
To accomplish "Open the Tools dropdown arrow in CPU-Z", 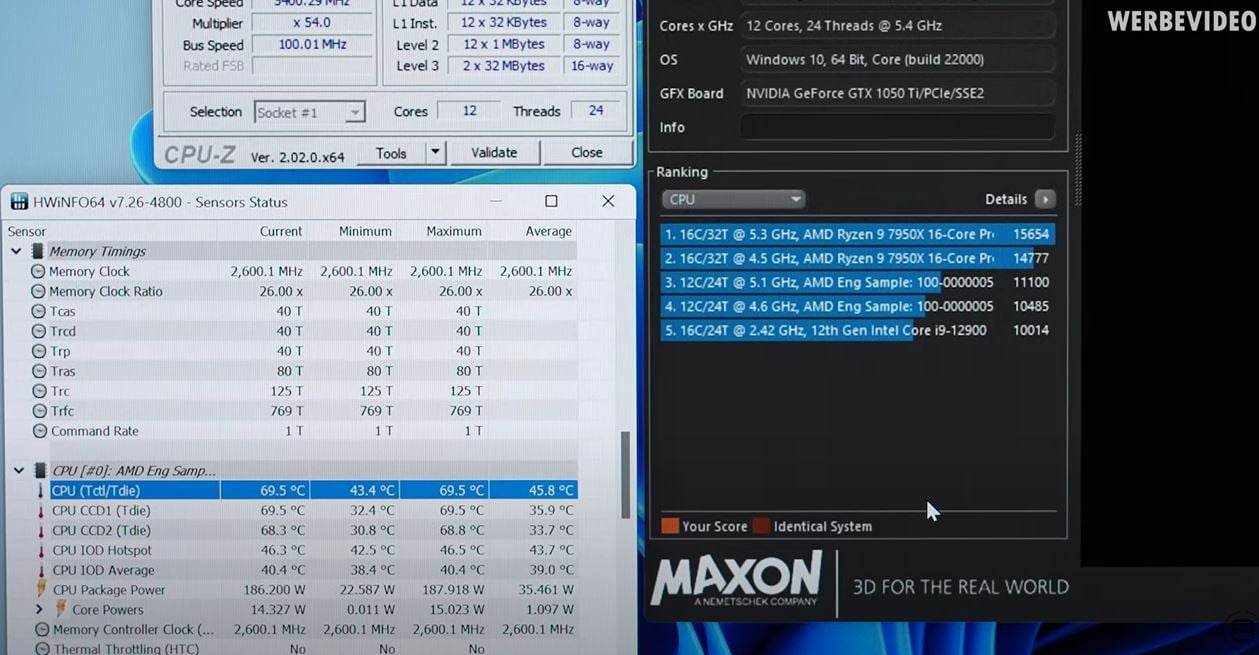I will point(435,153).
